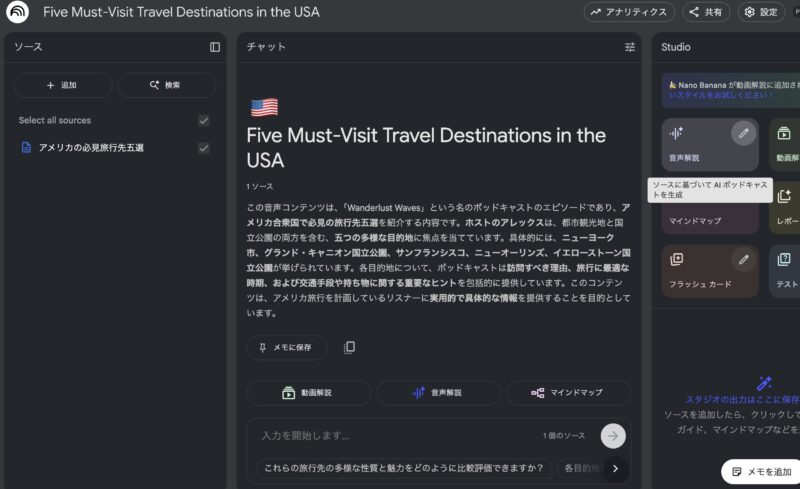Click 検索 to search sources
The image size is (800, 489).
[166, 85]
